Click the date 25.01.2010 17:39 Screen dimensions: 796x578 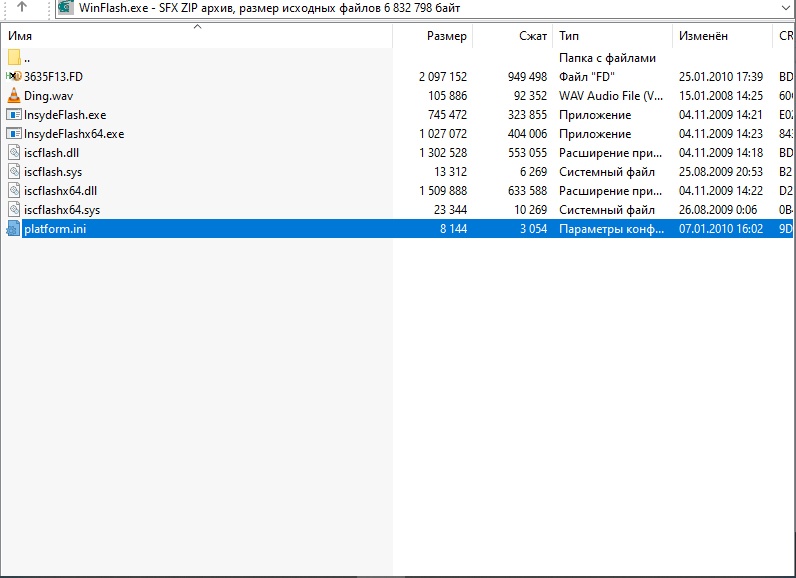coord(721,77)
